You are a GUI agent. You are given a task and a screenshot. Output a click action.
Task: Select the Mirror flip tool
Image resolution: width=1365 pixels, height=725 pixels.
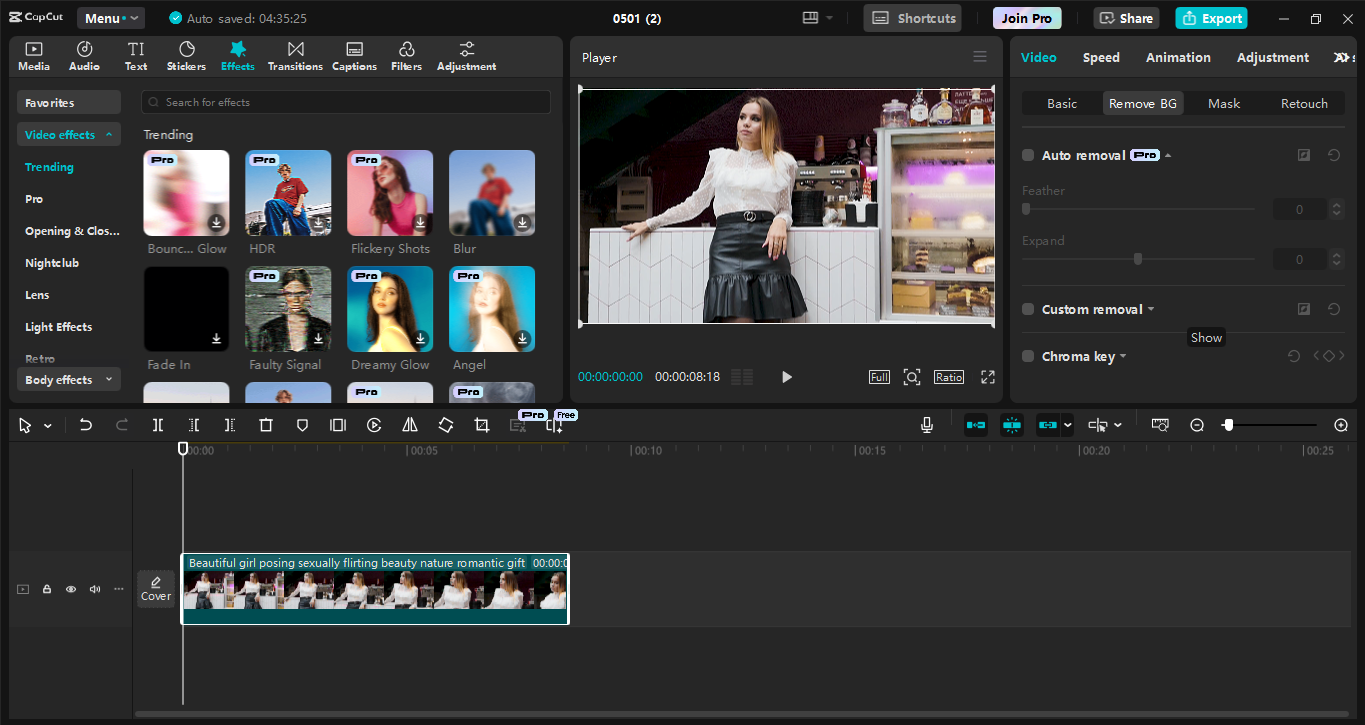409,424
